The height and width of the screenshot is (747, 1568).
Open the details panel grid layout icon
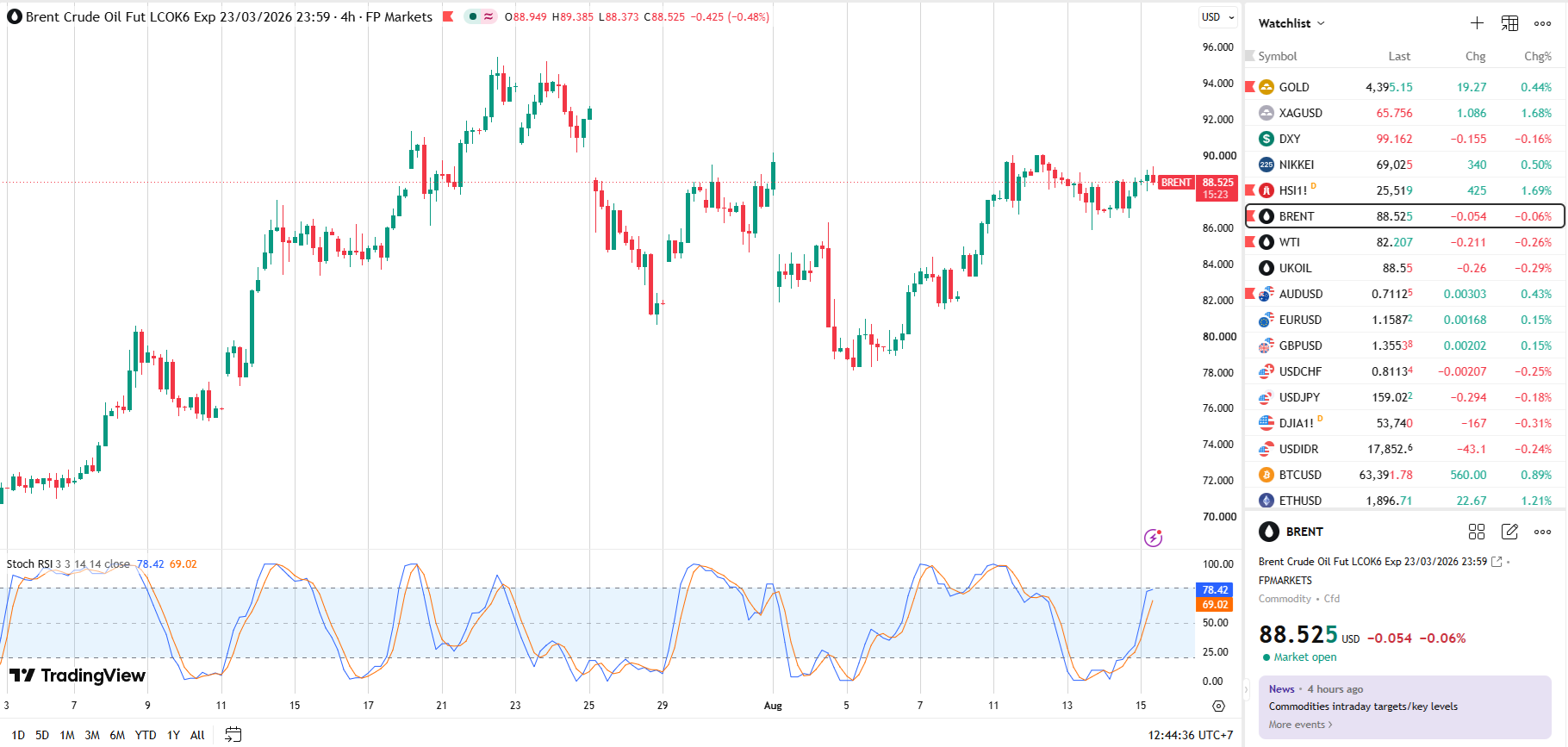coord(1477,532)
